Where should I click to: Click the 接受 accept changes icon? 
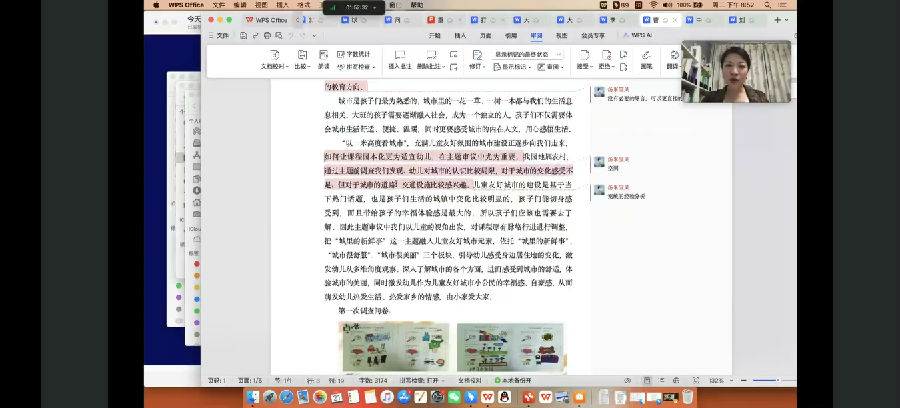(582, 56)
